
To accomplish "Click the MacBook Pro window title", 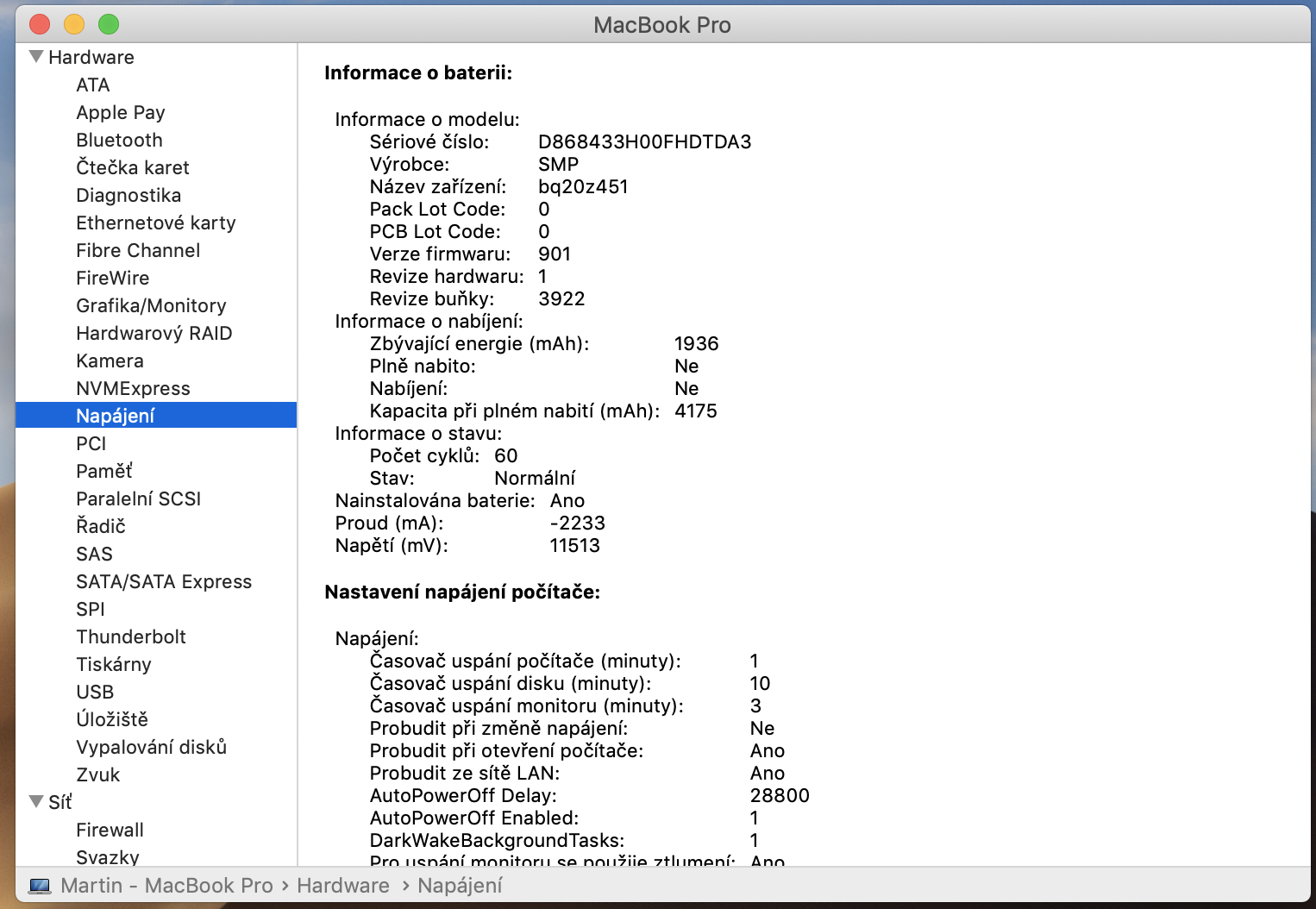I will click(662, 25).
